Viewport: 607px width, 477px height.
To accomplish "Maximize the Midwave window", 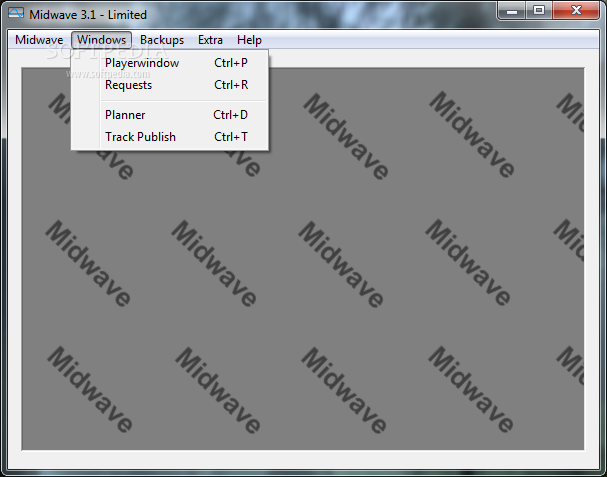I will 539,10.
